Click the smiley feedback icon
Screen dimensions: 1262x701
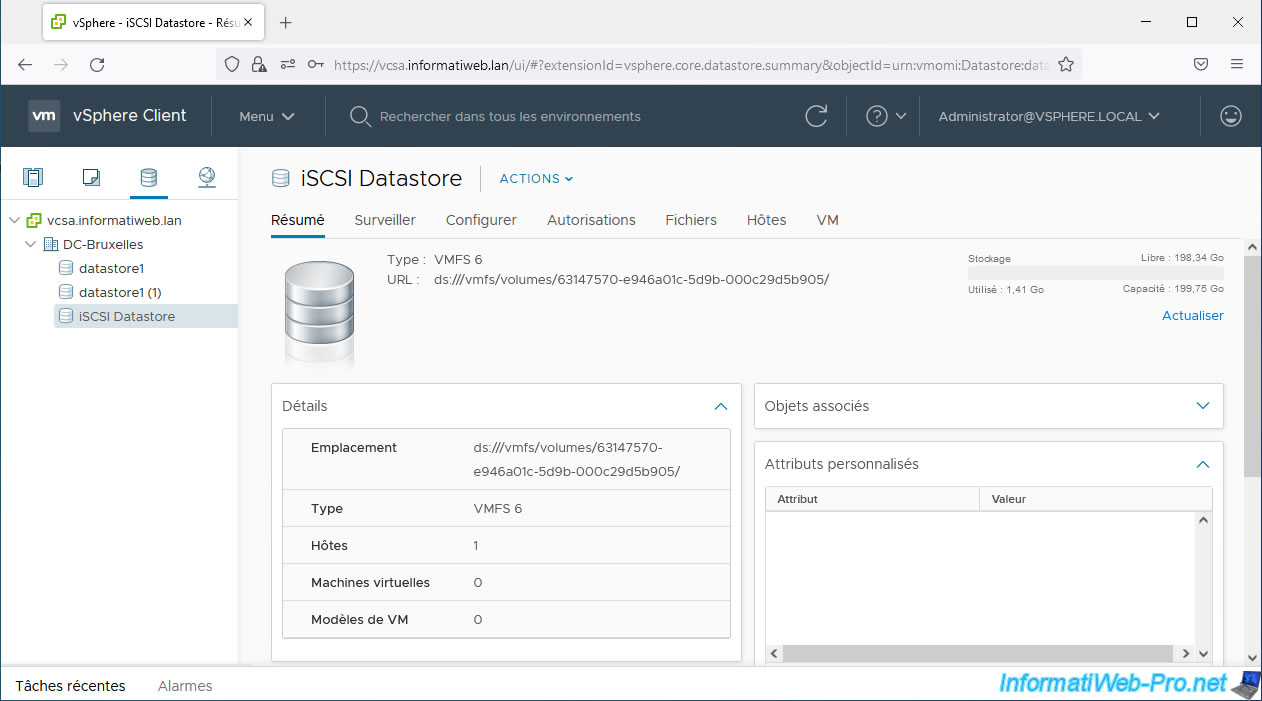pyautogui.click(x=1231, y=116)
